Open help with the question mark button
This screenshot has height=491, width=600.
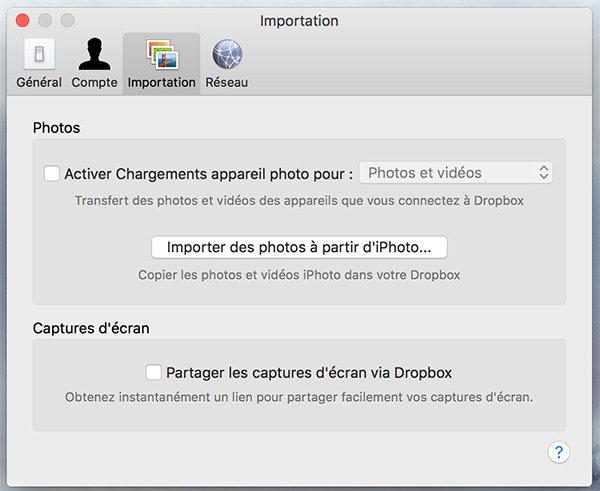click(x=559, y=452)
